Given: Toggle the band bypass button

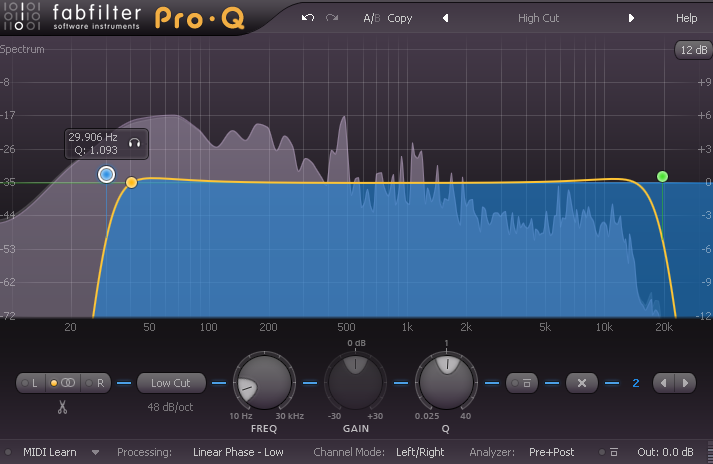Looking at the screenshot, I should [522, 383].
